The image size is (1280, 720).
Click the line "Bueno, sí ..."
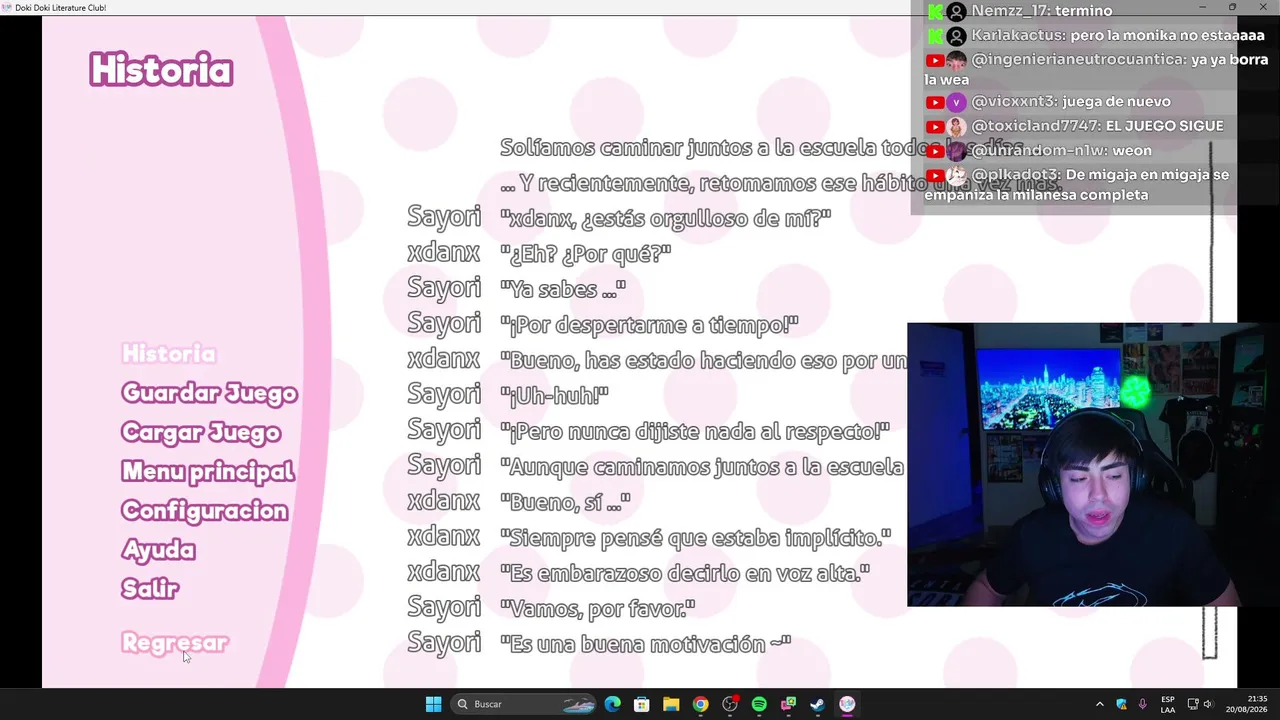pos(565,503)
